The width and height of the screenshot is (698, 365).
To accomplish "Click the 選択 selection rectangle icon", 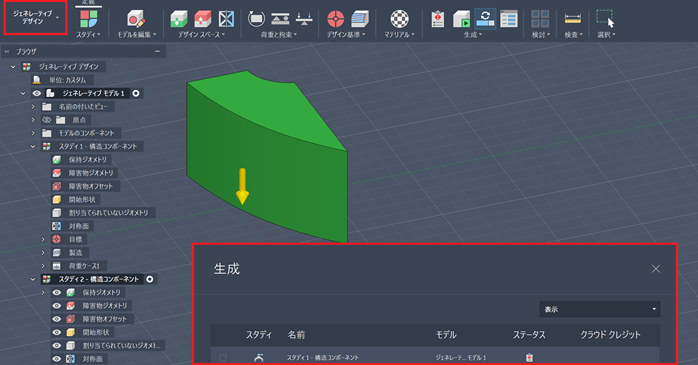I will (x=605, y=19).
